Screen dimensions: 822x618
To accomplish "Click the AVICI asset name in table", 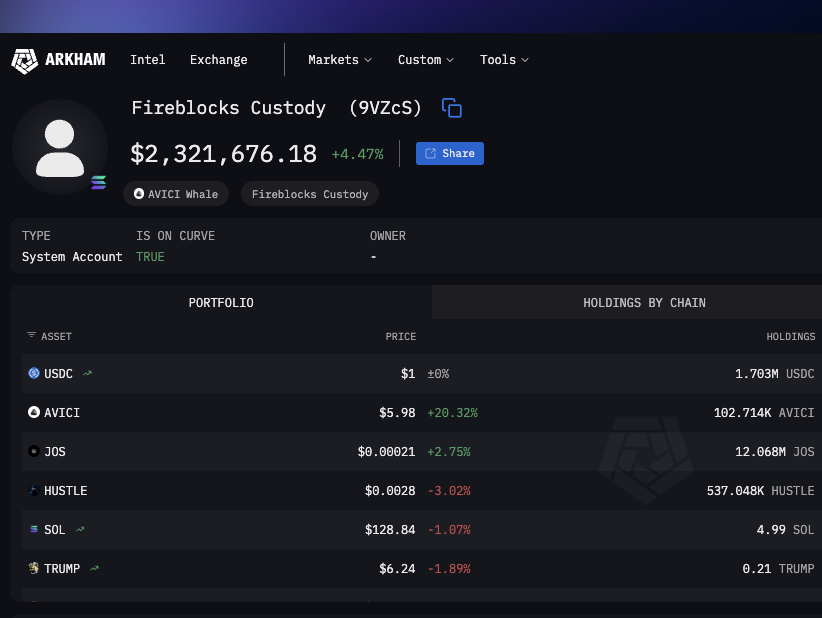I will (62, 413).
